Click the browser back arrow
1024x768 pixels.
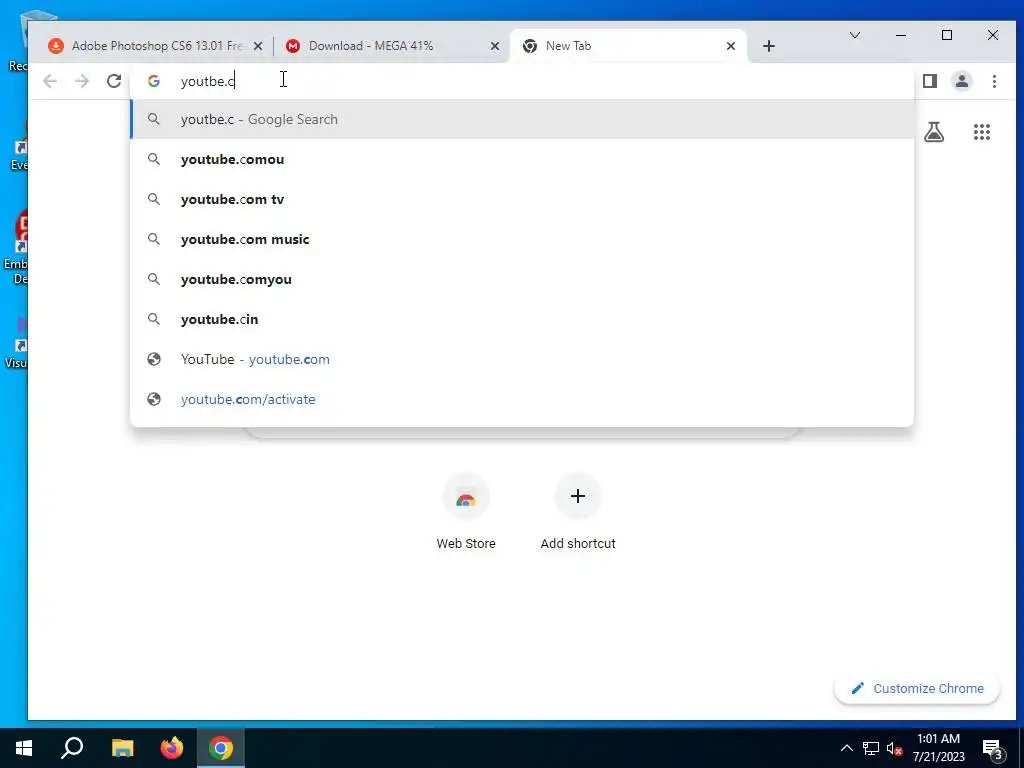tap(50, 81)
